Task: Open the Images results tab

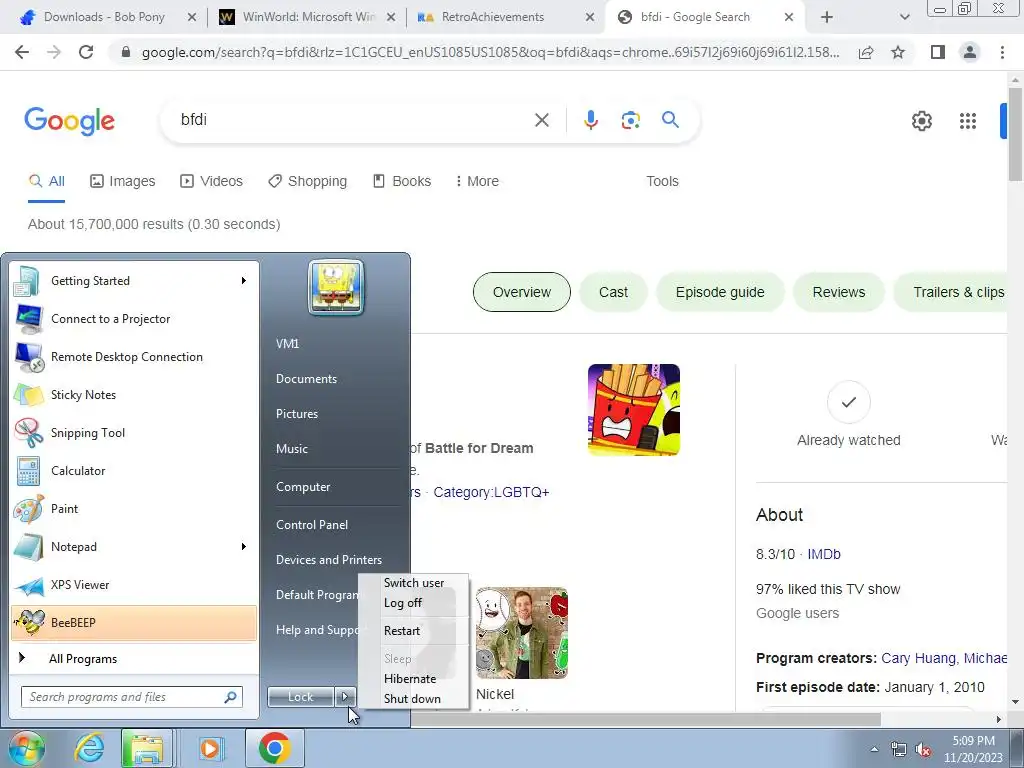Action: (x=122, y=181)
